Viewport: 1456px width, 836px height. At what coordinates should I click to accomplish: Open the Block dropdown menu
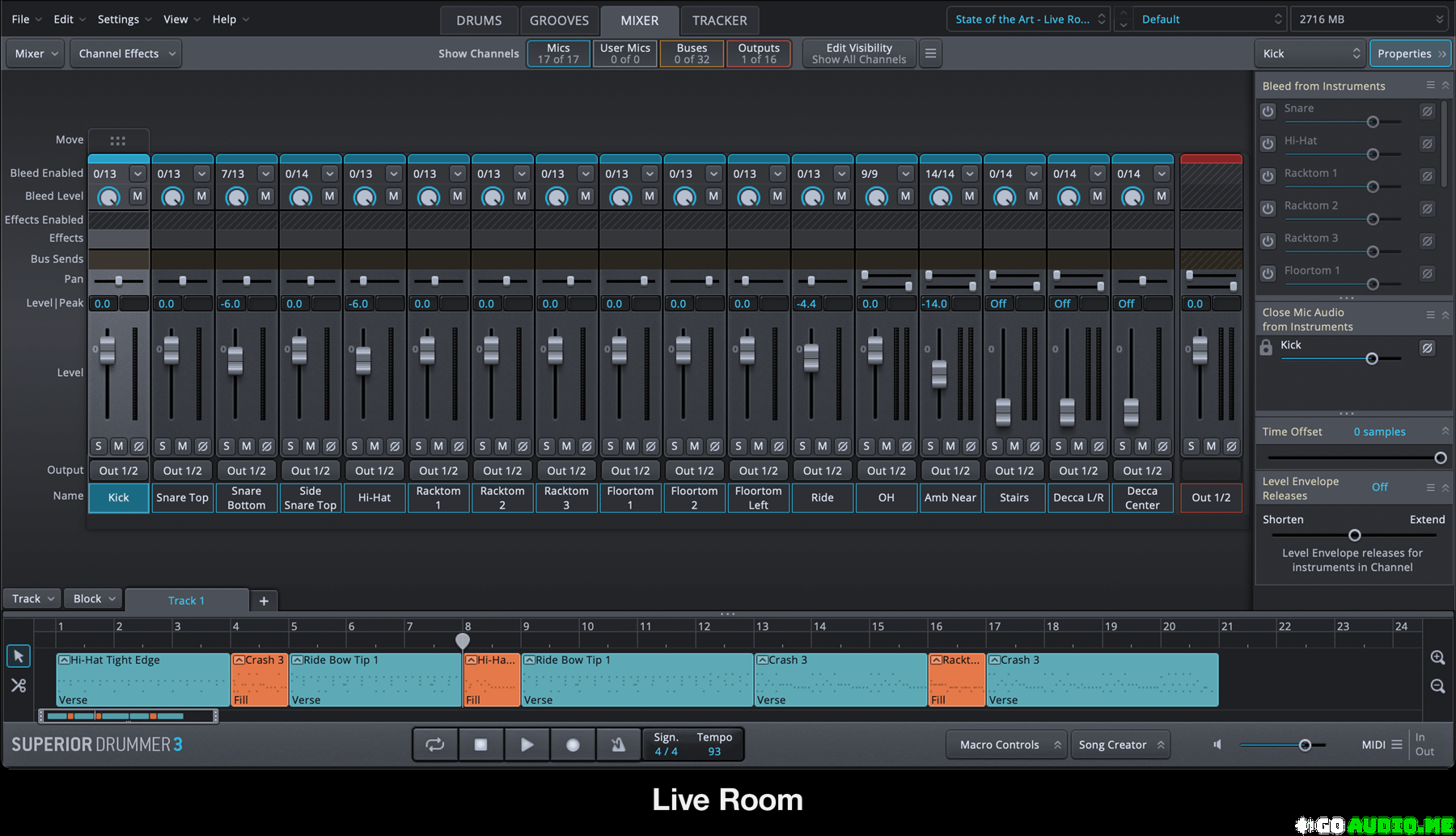pos(94,599)
